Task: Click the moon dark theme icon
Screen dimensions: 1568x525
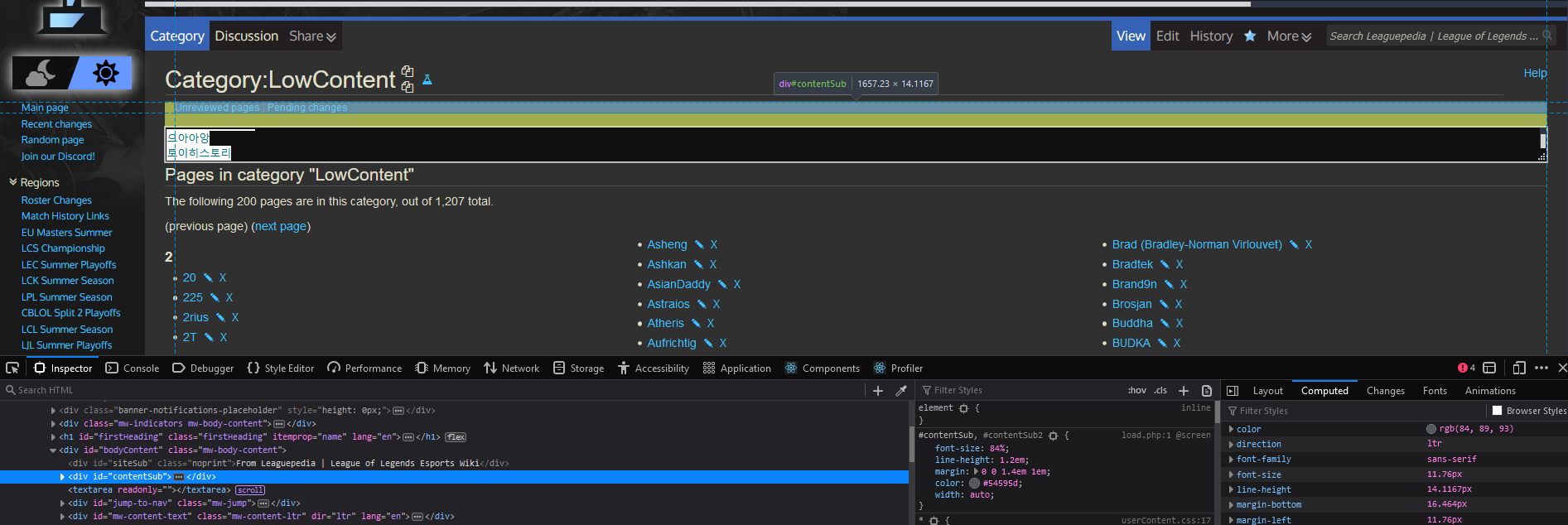Action: click(41, 74)
